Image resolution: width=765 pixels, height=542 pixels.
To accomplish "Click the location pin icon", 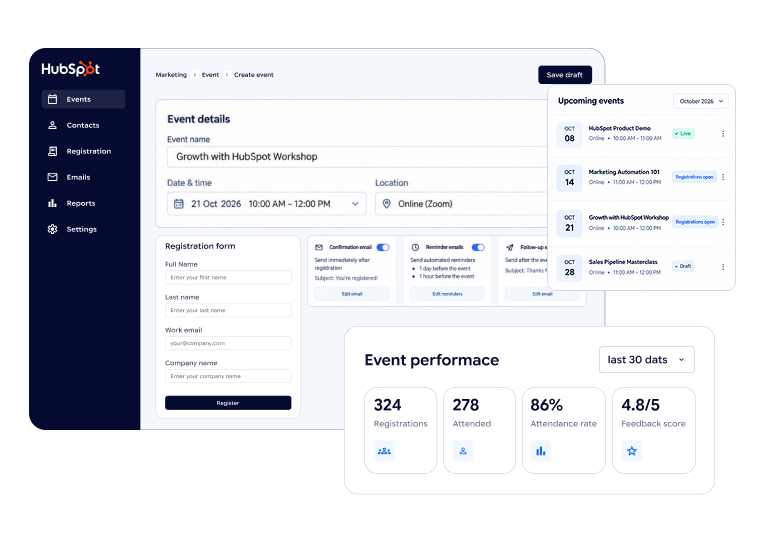I will (386, 204).
